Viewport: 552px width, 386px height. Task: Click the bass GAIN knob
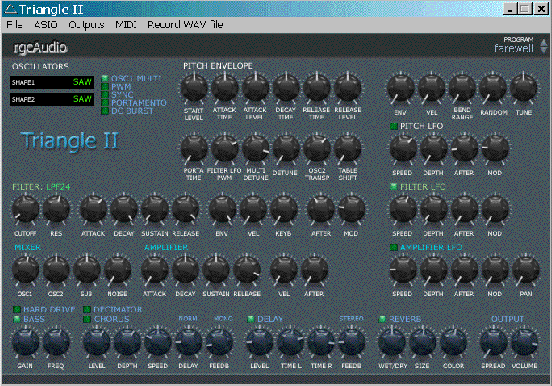tap(25, 342)
